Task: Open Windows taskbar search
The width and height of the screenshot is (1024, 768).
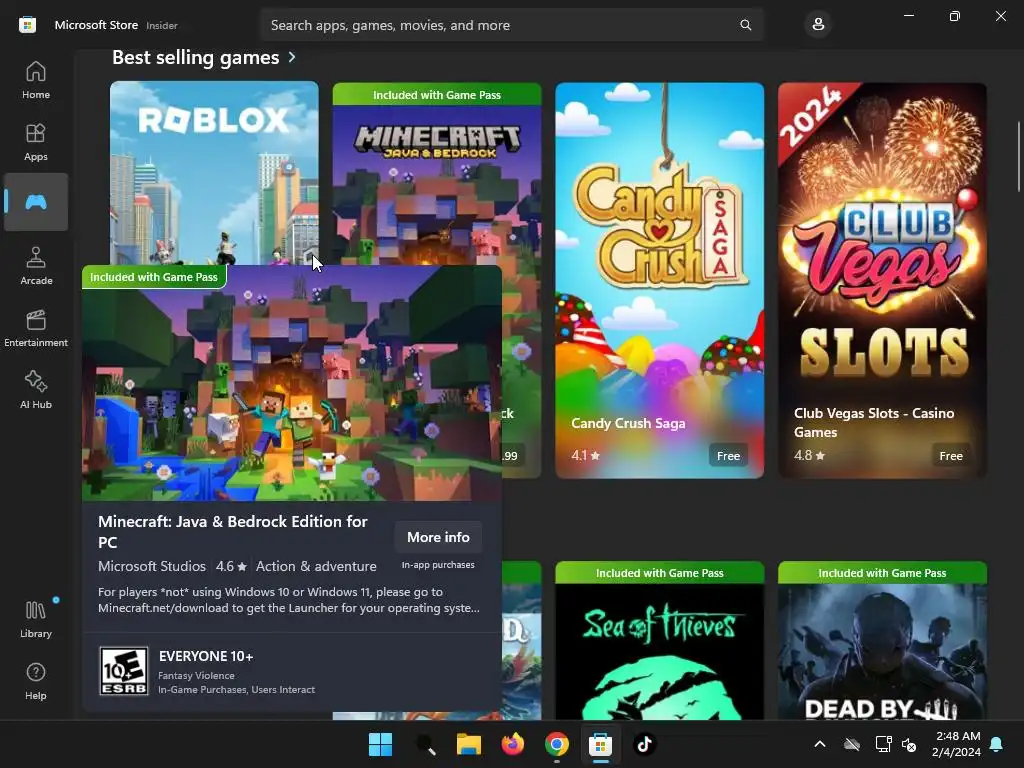Action: (x=425, y=744)
